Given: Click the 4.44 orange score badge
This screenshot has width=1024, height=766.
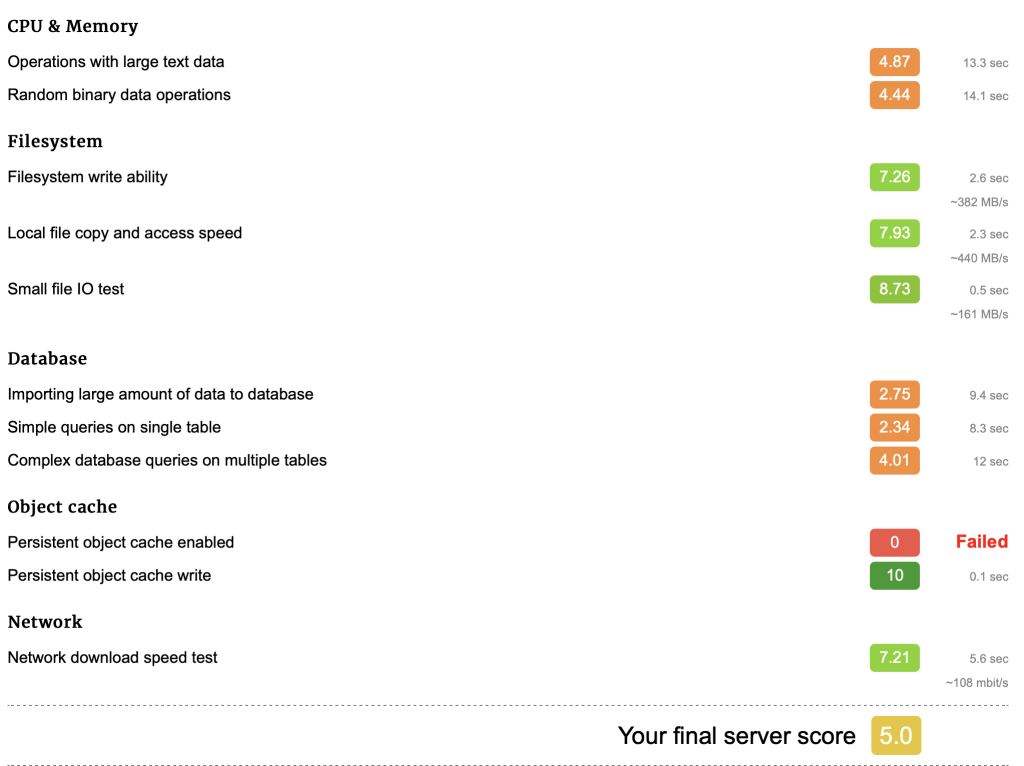Looking at the screenshot, I should point(894,95).
